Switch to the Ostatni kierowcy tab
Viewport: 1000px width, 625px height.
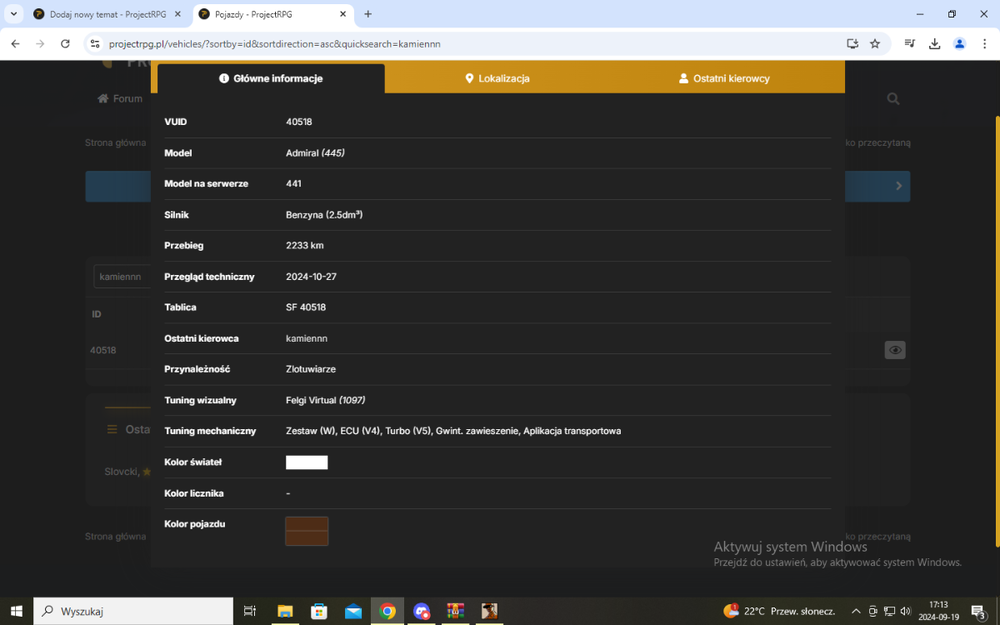724,78
